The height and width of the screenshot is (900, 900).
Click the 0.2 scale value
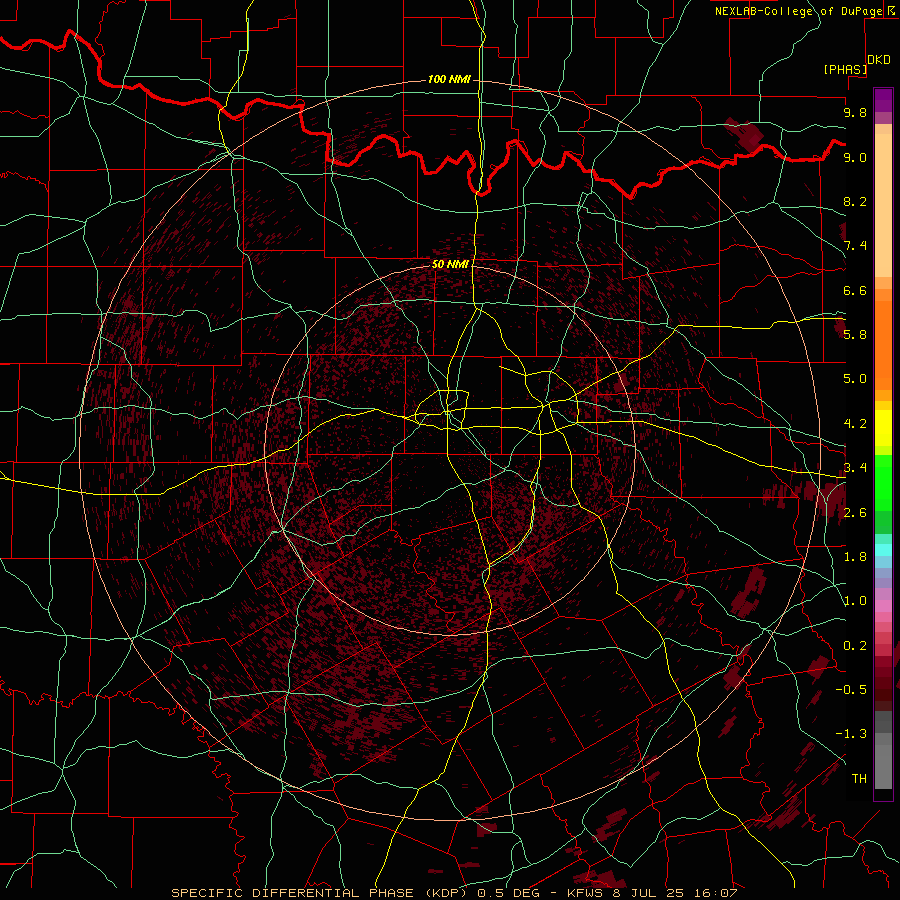[x=855, y=646]
